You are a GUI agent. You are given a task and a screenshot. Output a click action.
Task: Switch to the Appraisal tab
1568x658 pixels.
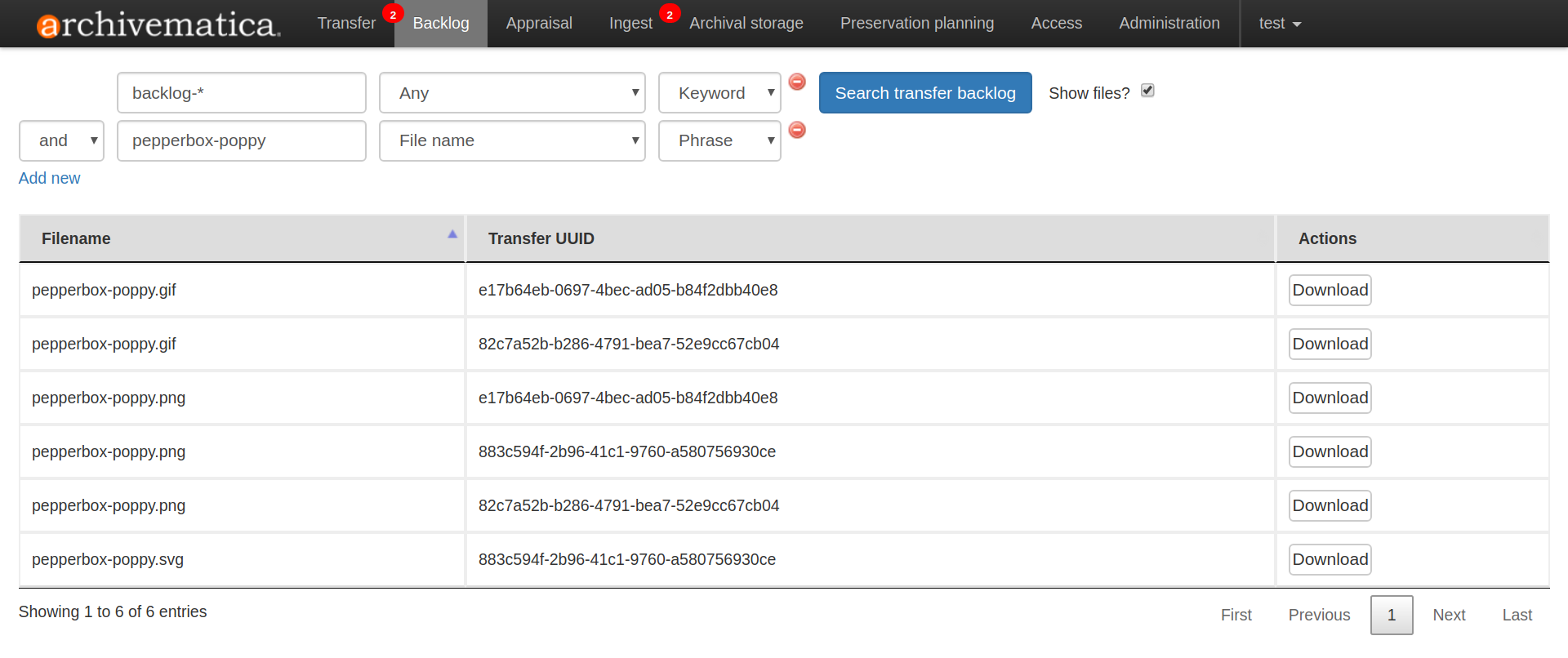(539, 24)
